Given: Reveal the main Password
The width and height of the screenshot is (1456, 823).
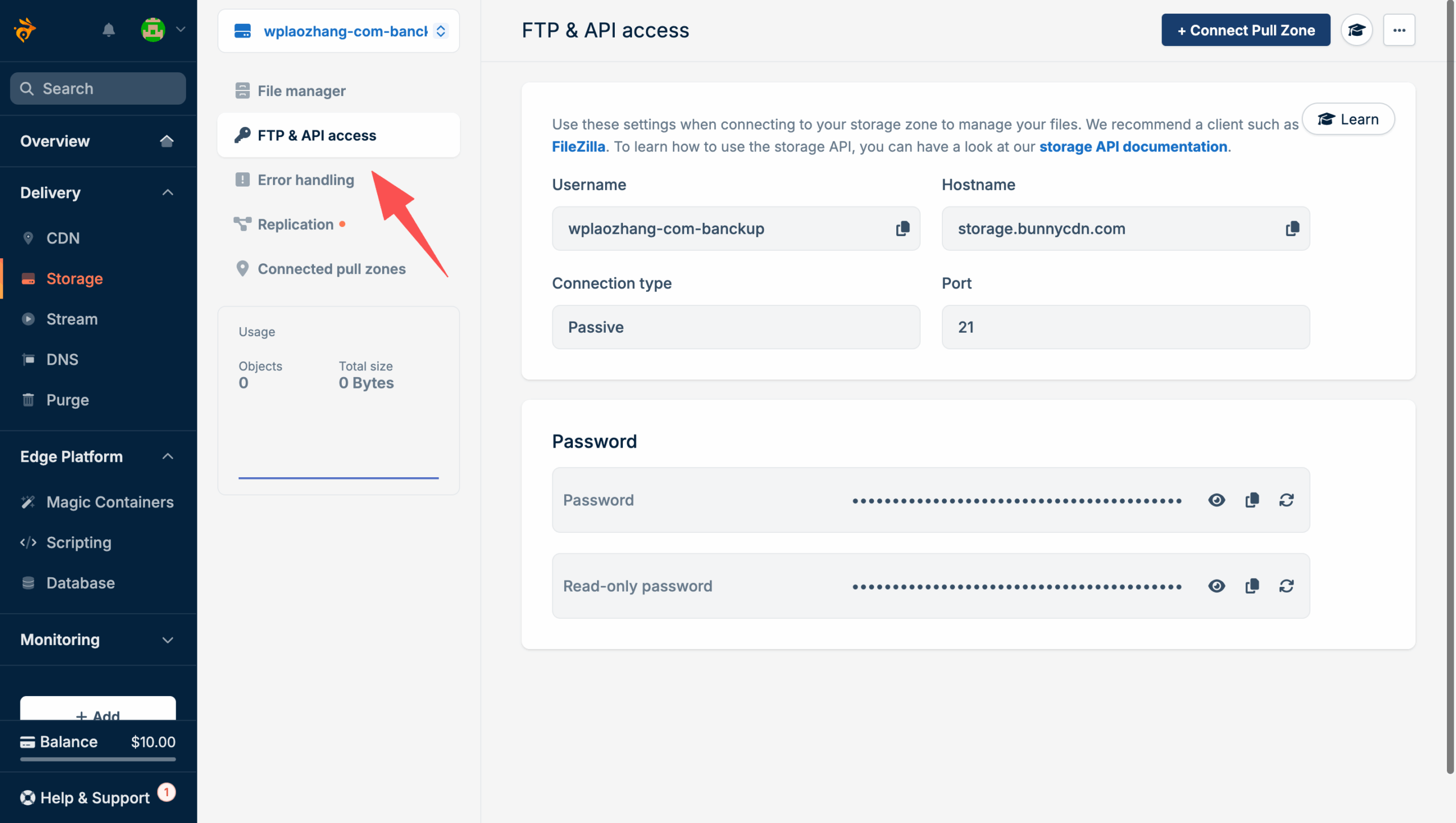Looking at the screenshot, I should click(1217, 500).
